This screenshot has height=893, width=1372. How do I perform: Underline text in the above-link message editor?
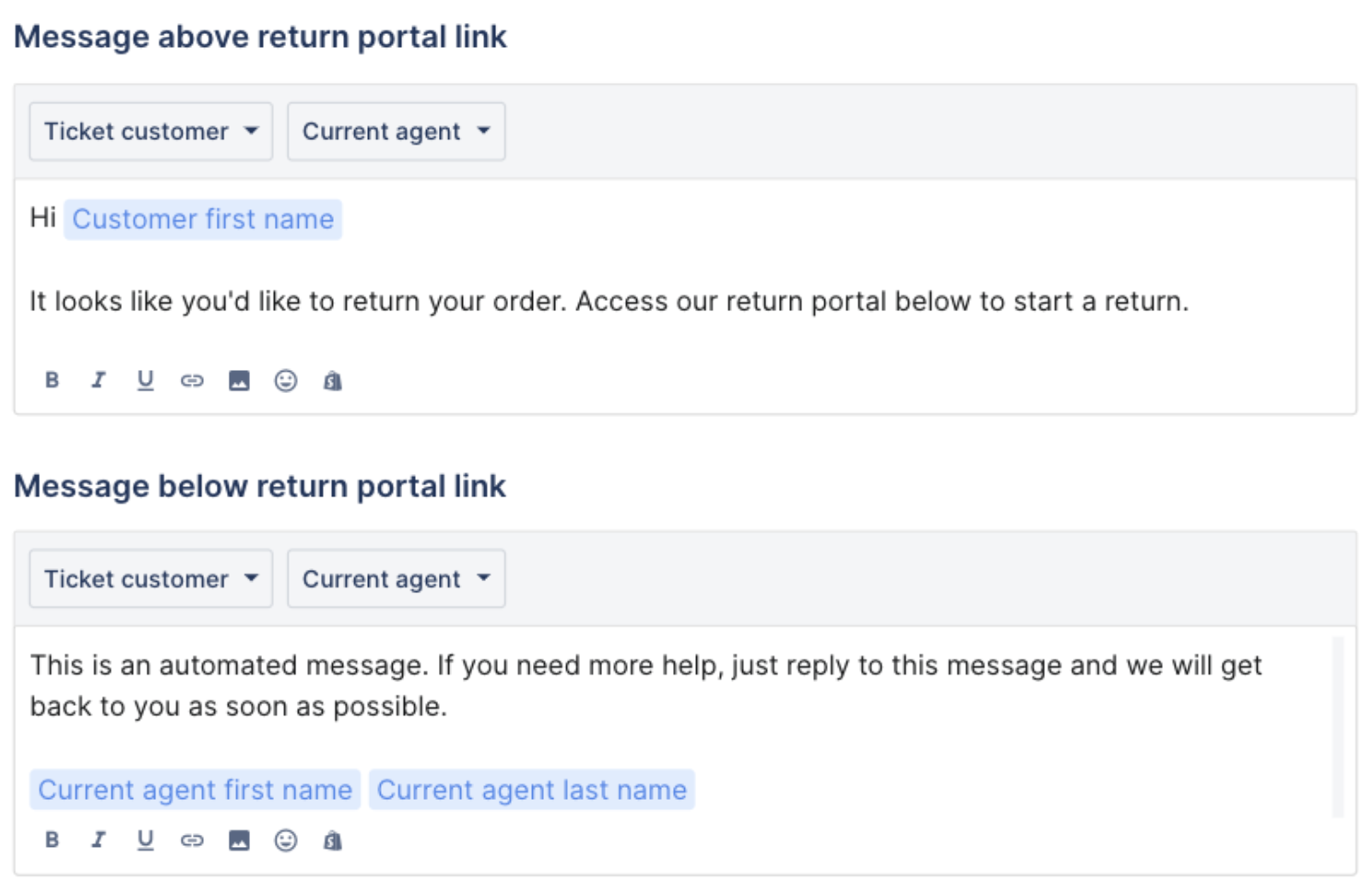(x=145, y=380)
